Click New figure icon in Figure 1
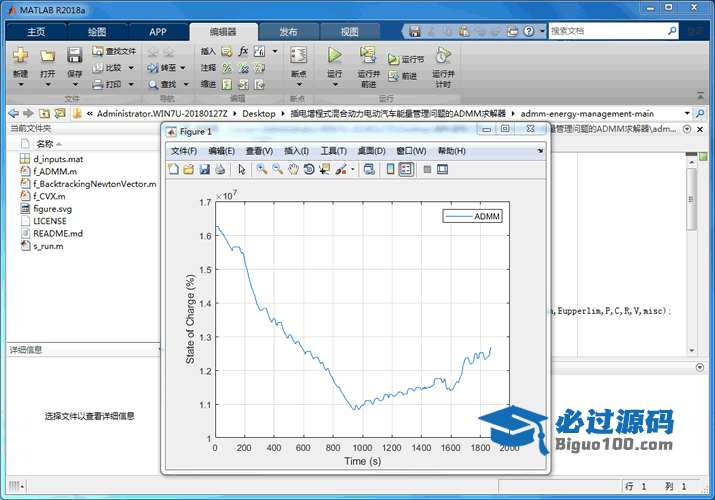Screen dimensions: 715x500 click(173, 169)
